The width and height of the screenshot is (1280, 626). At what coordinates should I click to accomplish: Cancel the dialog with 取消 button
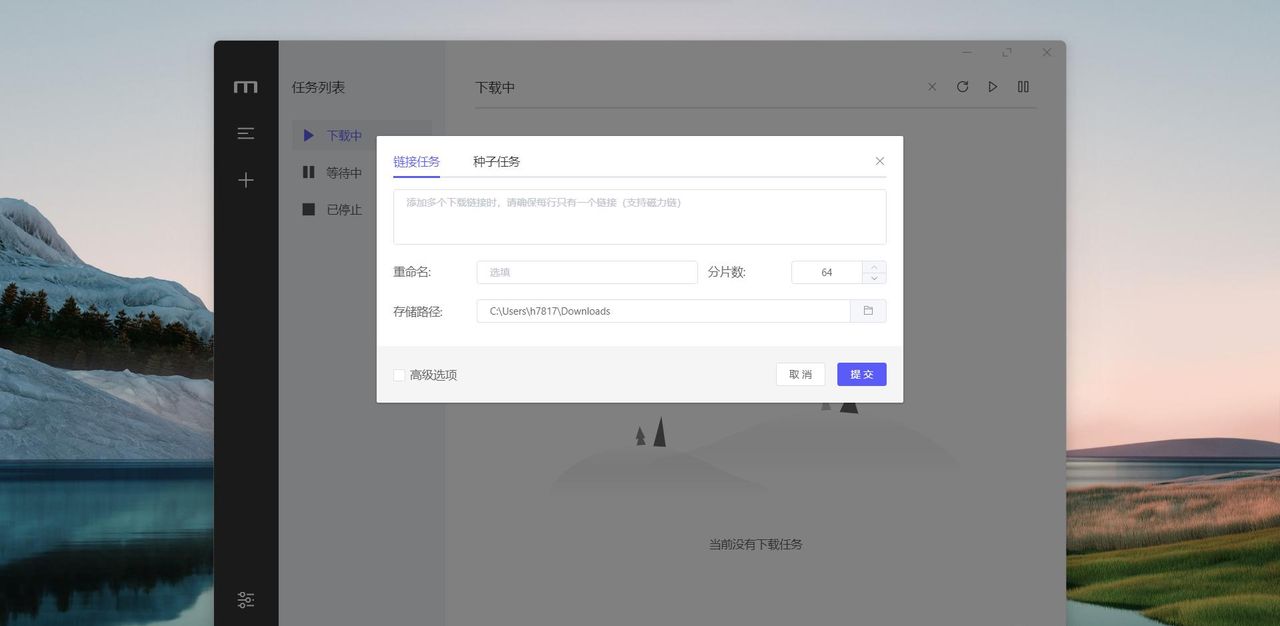800,374
